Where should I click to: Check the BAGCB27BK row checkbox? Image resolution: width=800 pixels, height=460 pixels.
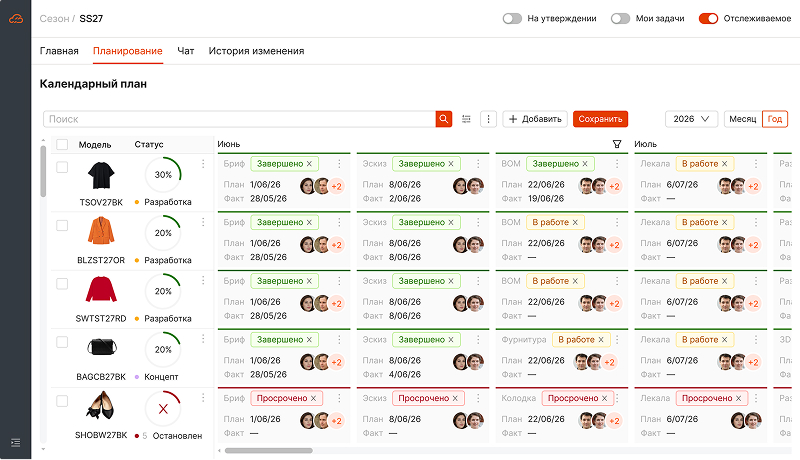point(62,342)
